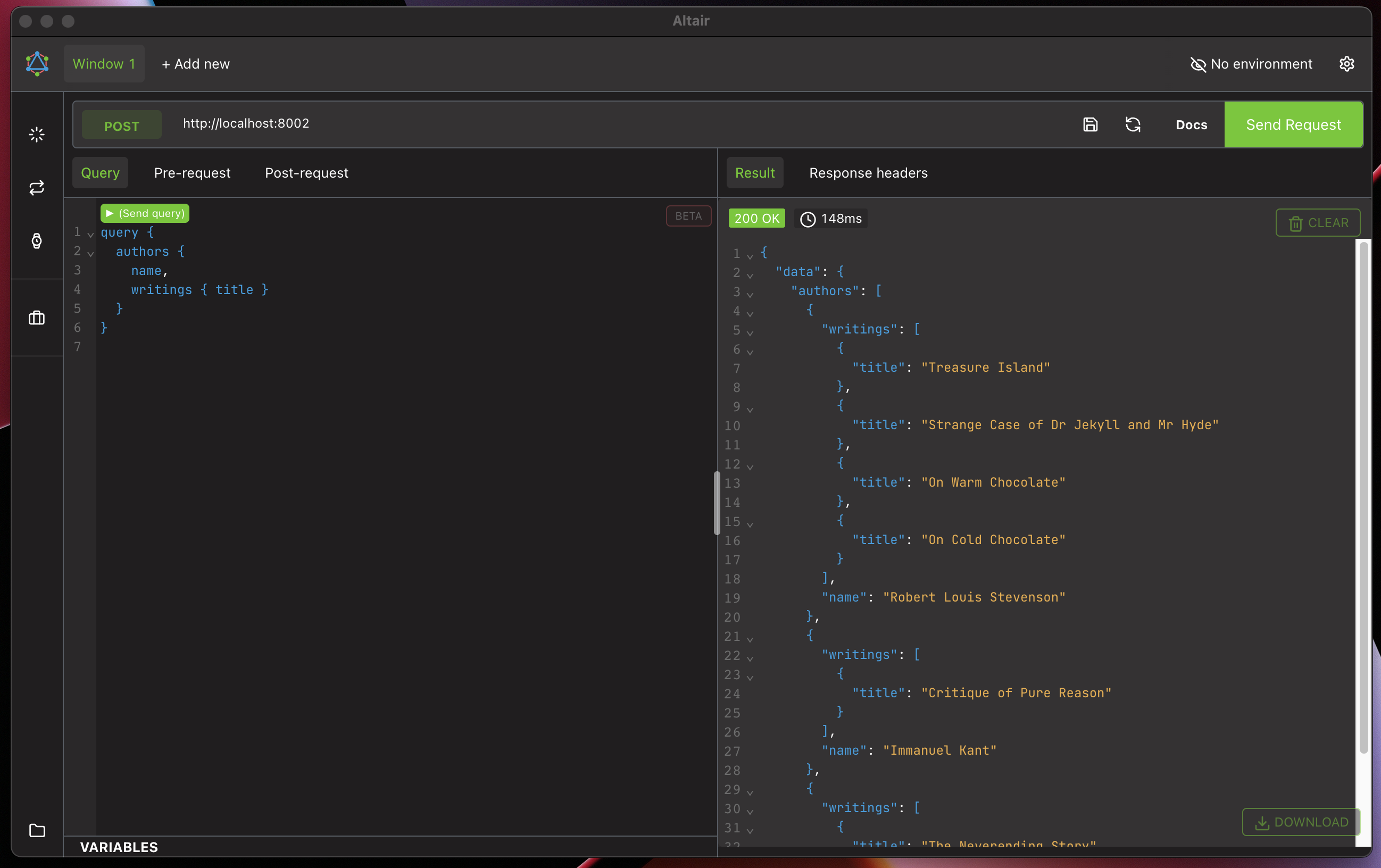Collapse the "data" object in result
The height and width of the screenshot is (868, 1381).
point(750,275)
